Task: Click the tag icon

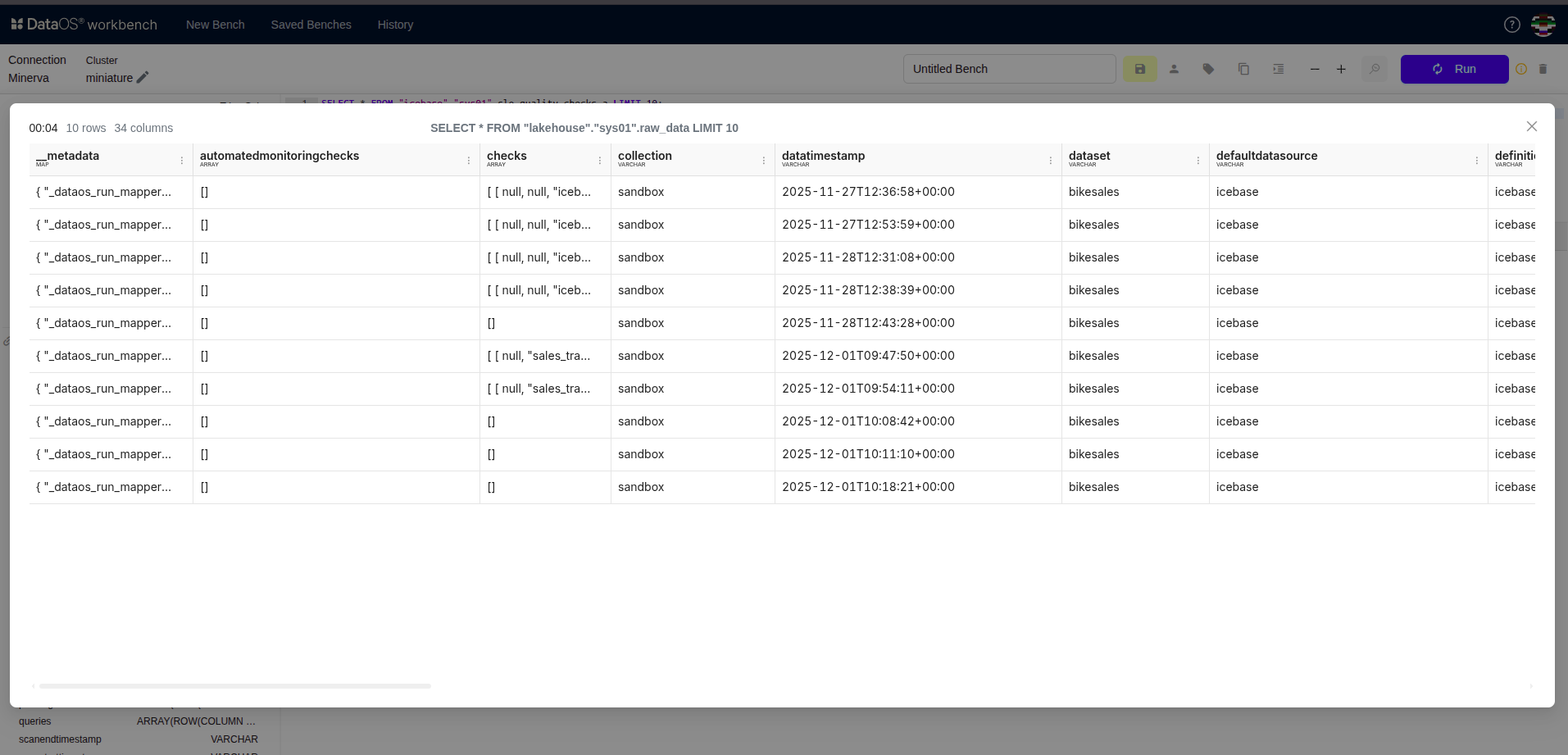Action: click(1208, 69)
